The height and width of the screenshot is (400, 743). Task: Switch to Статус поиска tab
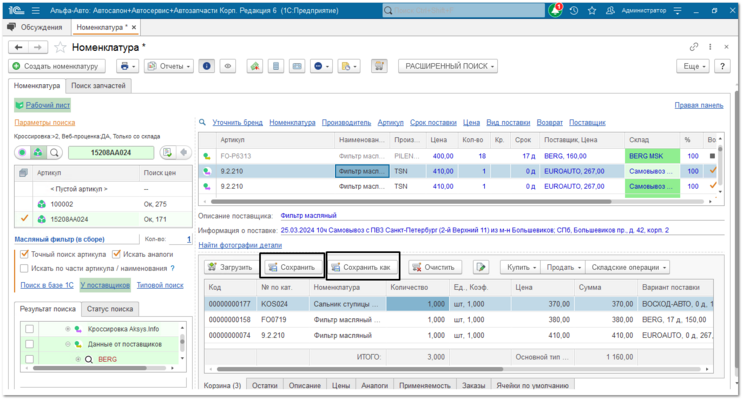click(110, 309)
